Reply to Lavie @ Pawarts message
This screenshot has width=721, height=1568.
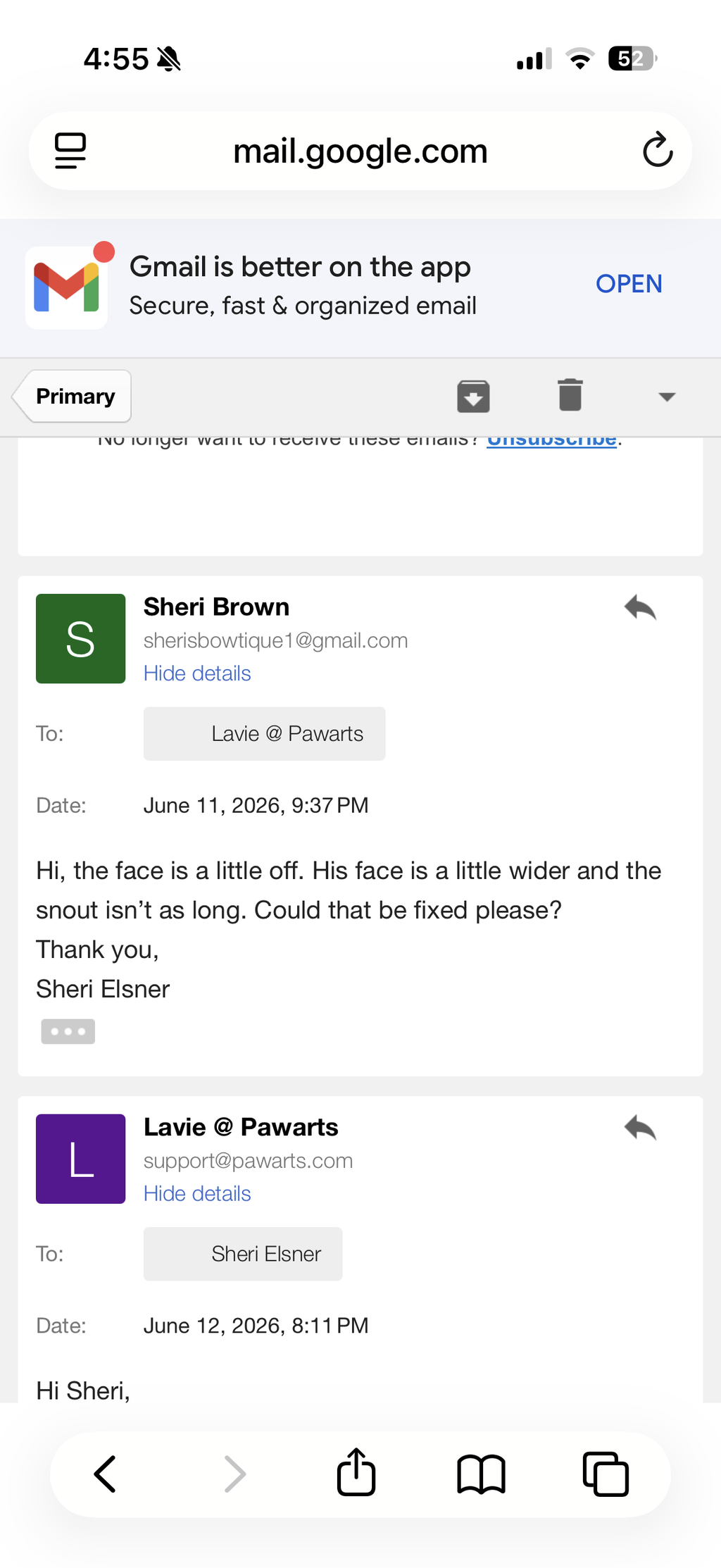640,1128
